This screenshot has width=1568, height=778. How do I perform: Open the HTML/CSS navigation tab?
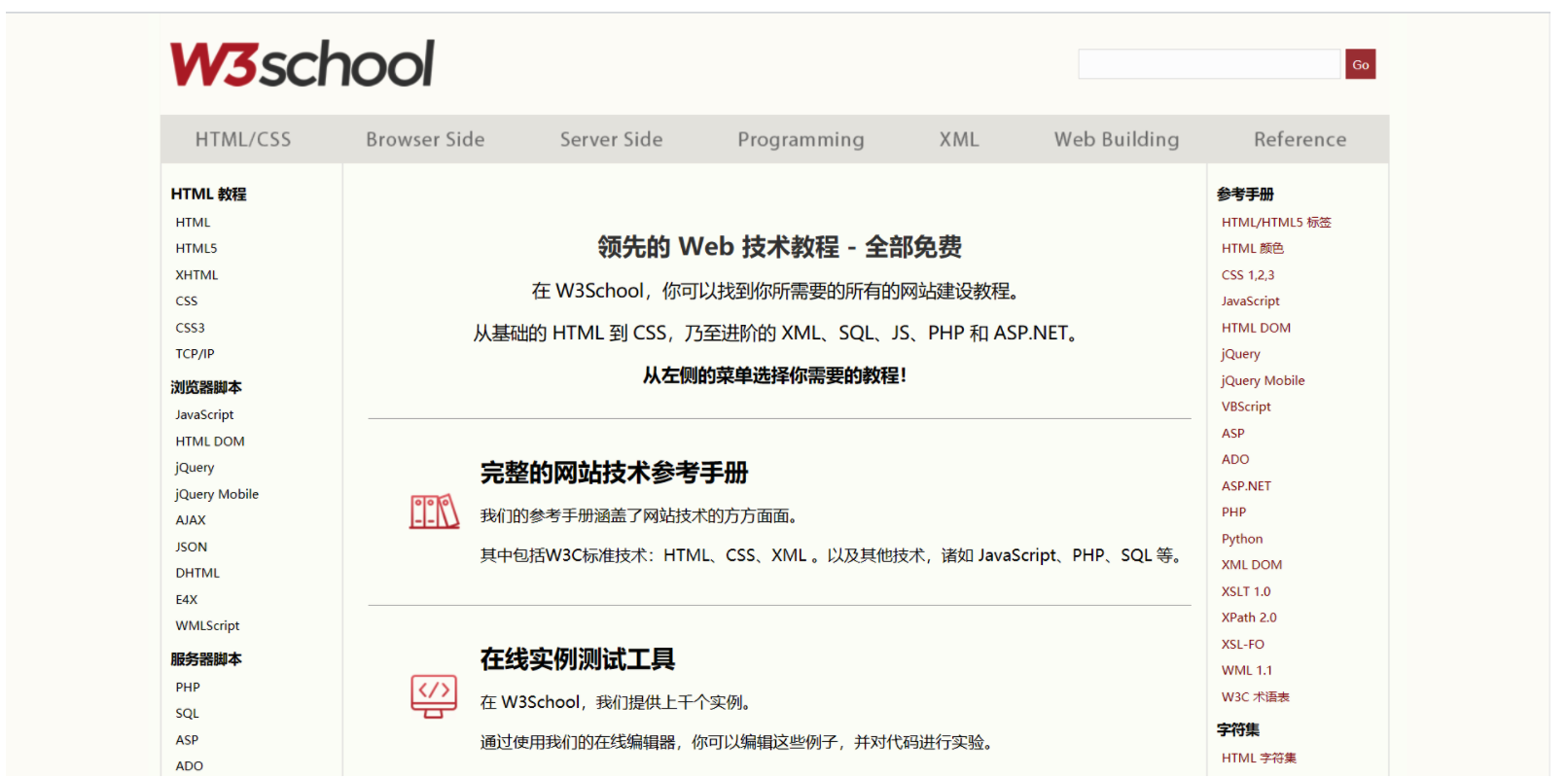coord(243,139)
